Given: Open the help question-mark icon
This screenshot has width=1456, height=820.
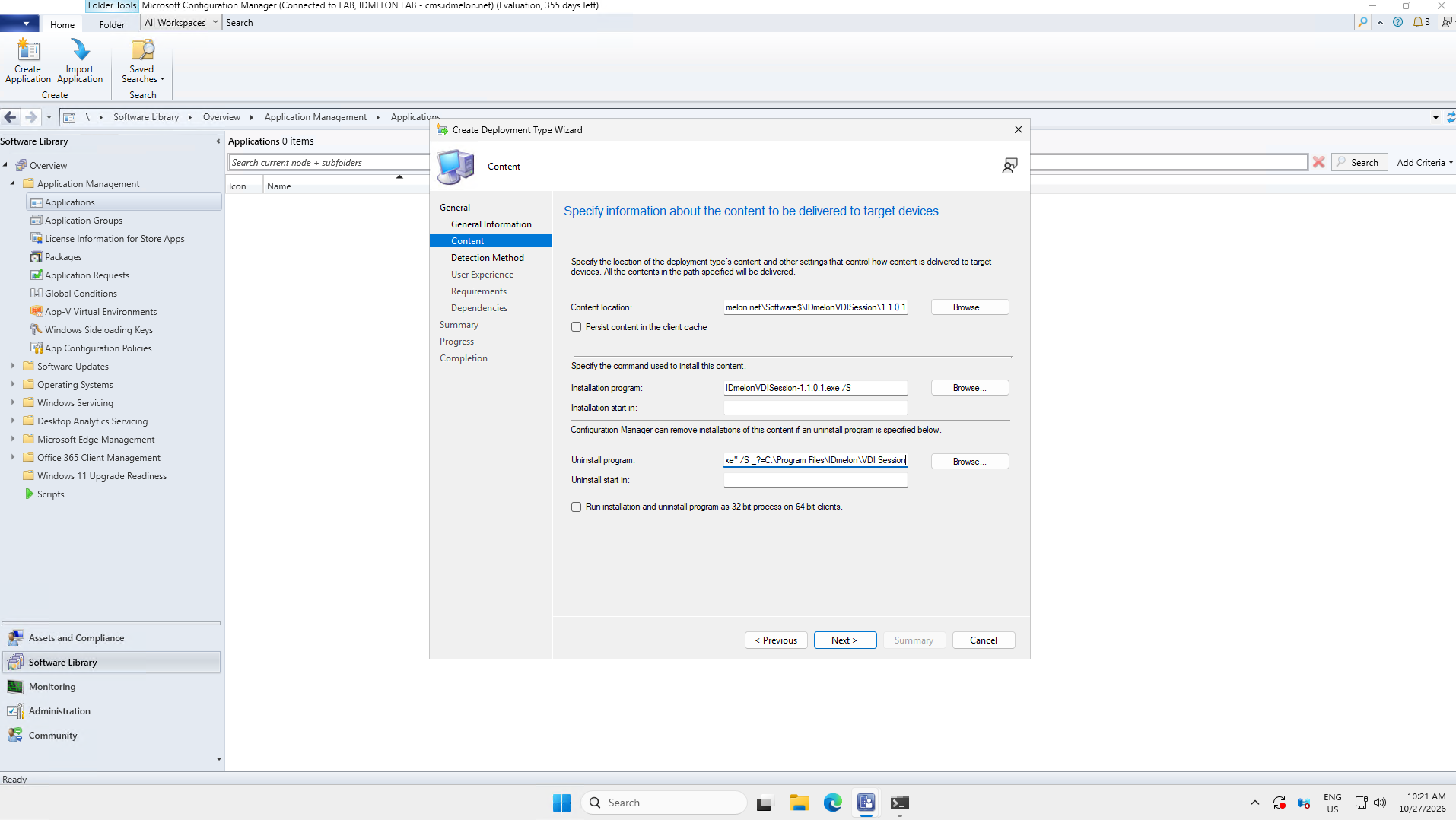Looking at the screenshot, I should [x=1397, y=22].
